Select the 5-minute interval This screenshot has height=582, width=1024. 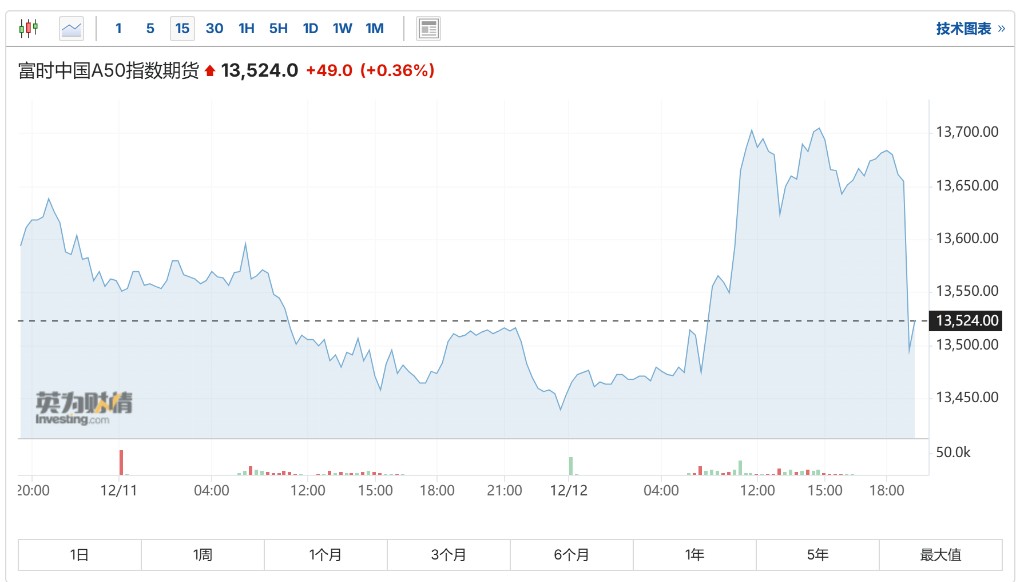coord(151,28)
